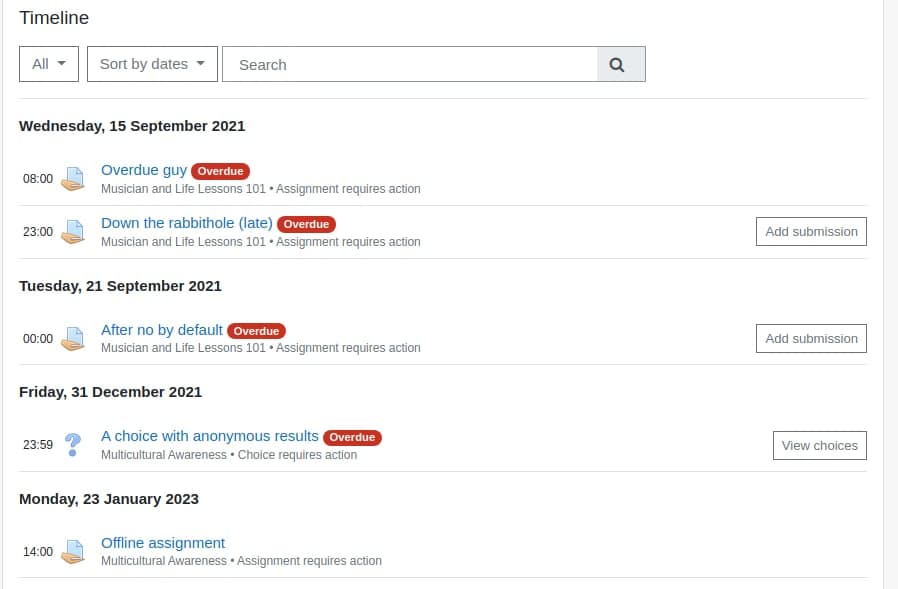Open Down the rabbithole (late) link
The width and height of the screenshot is (898, 589).
tap(187, 223)
